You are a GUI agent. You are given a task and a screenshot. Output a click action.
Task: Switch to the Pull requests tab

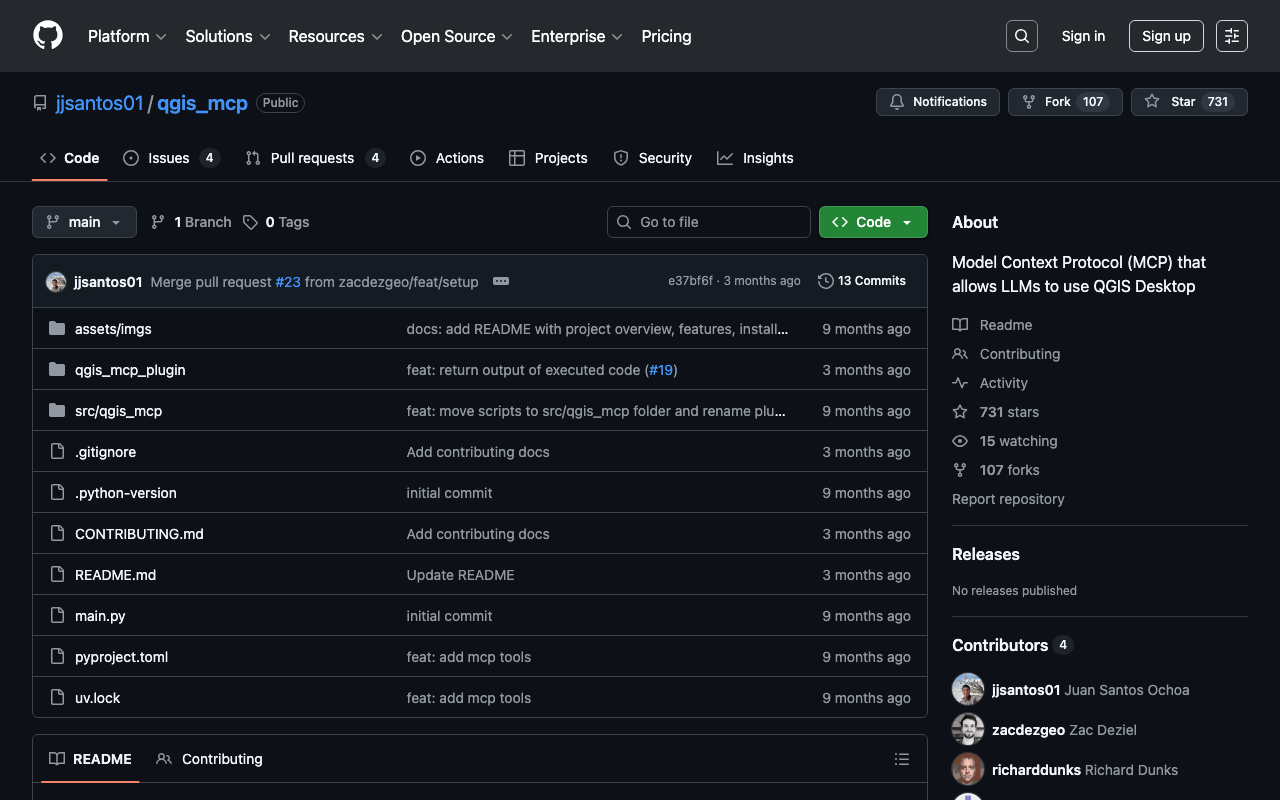[313, 158]
